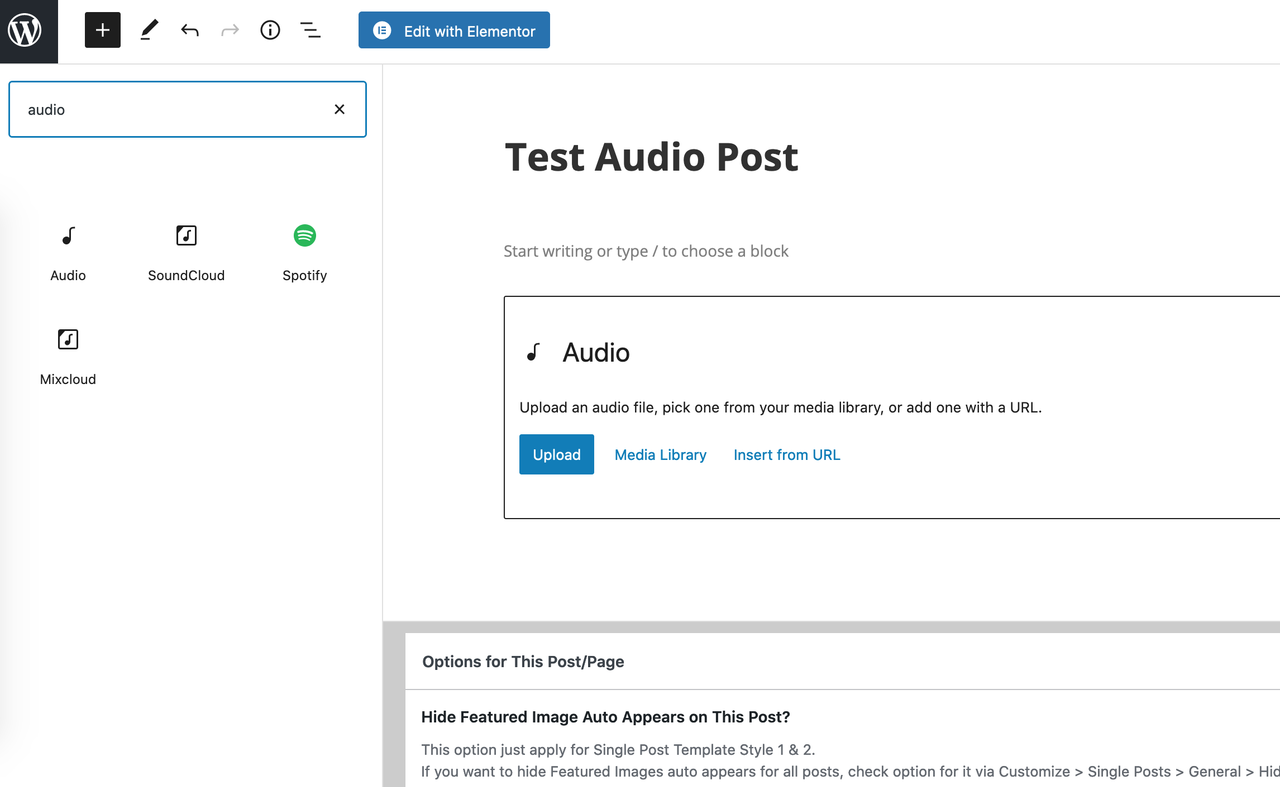This screenshot has height=787, width=1280.
Task: Insert the Mixcloud embed block
Action: click(x=68, y=358)
